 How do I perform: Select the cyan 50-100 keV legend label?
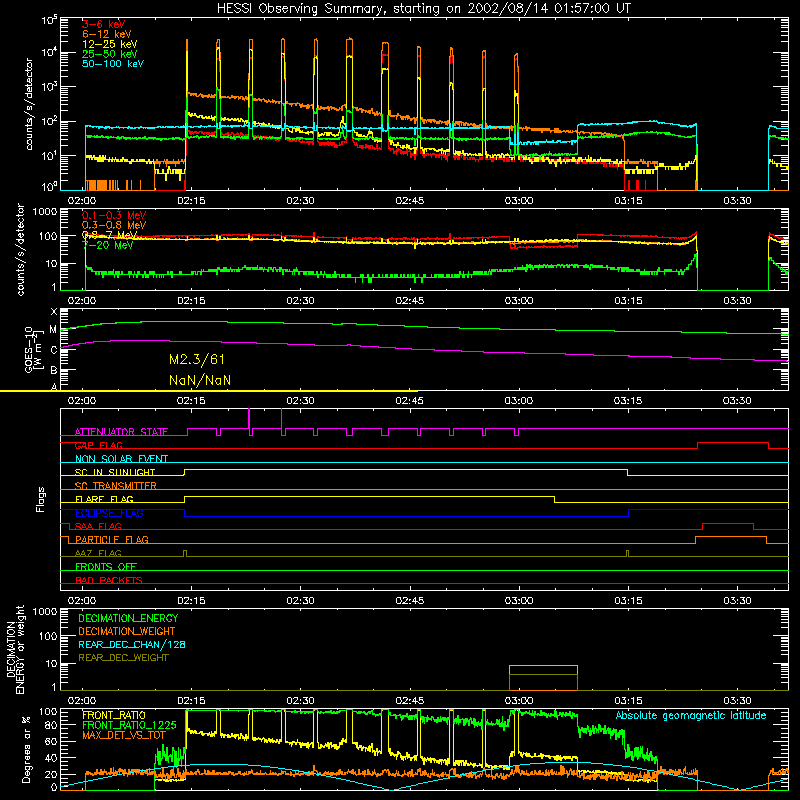click(113, 64)
